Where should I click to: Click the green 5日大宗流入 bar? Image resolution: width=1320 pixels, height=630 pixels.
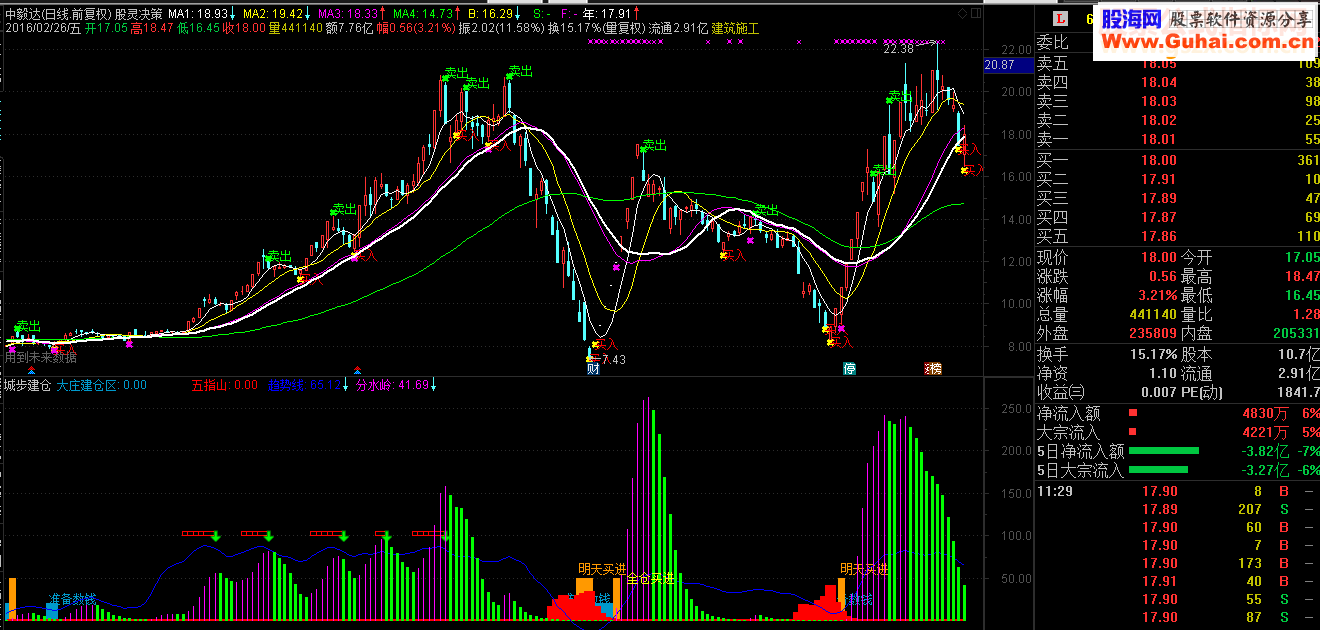coord(1159,470)
